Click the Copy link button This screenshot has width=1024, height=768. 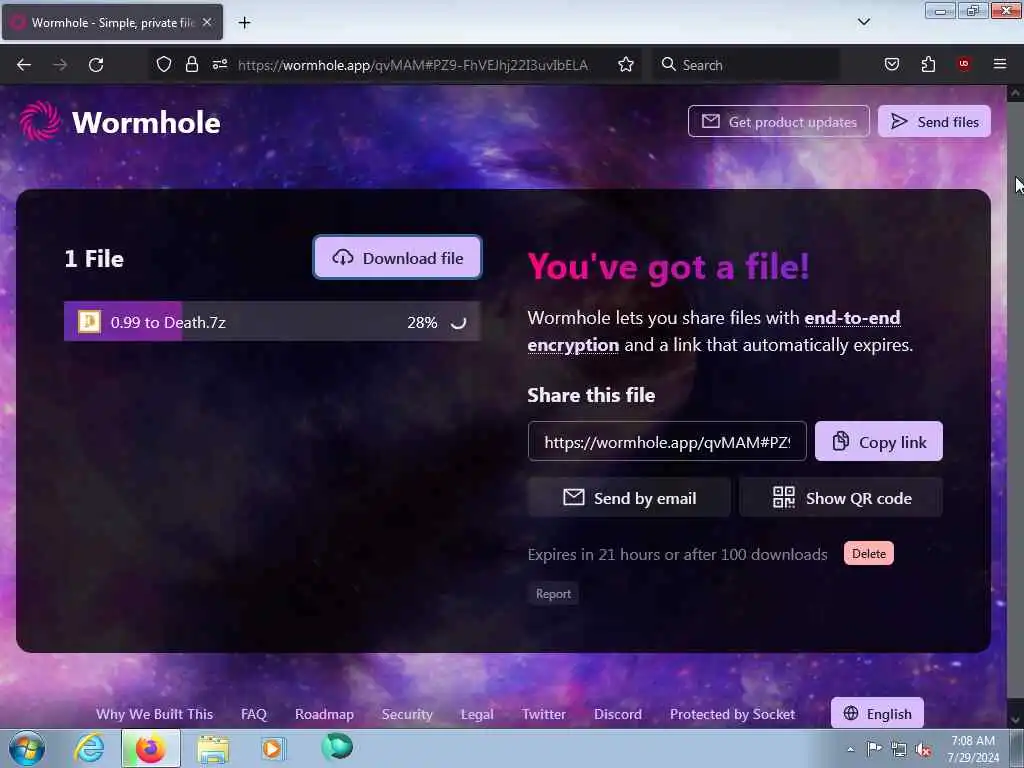coord(878,441)
